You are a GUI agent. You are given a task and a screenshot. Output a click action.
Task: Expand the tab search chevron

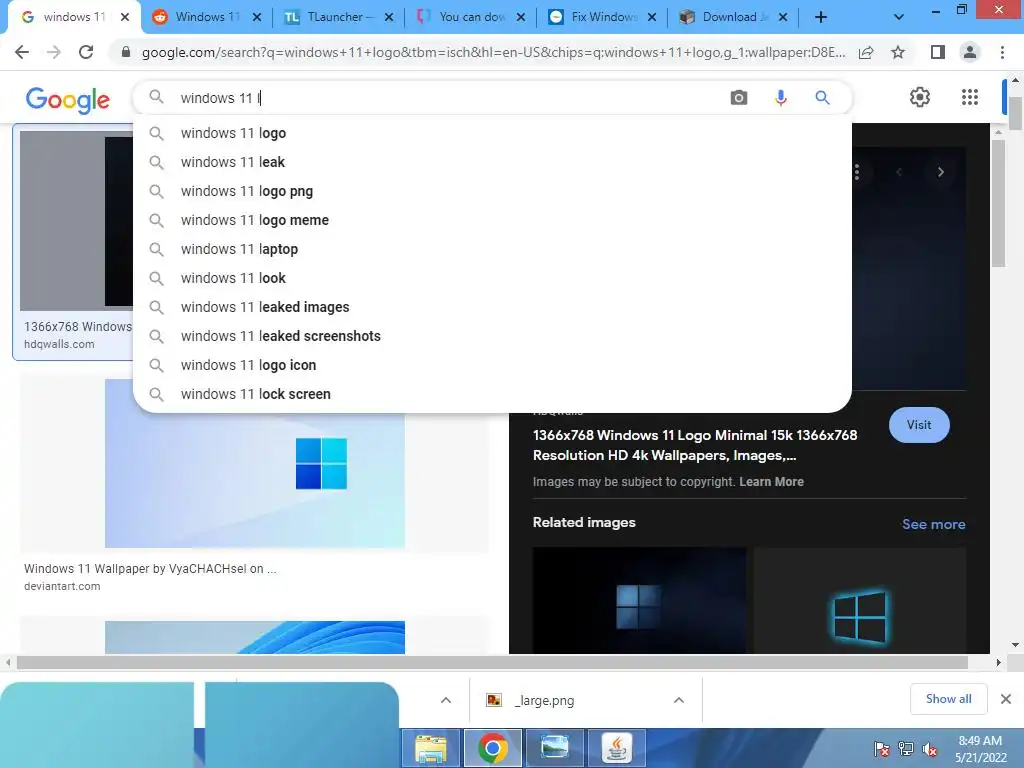click(x=899, y=18)
